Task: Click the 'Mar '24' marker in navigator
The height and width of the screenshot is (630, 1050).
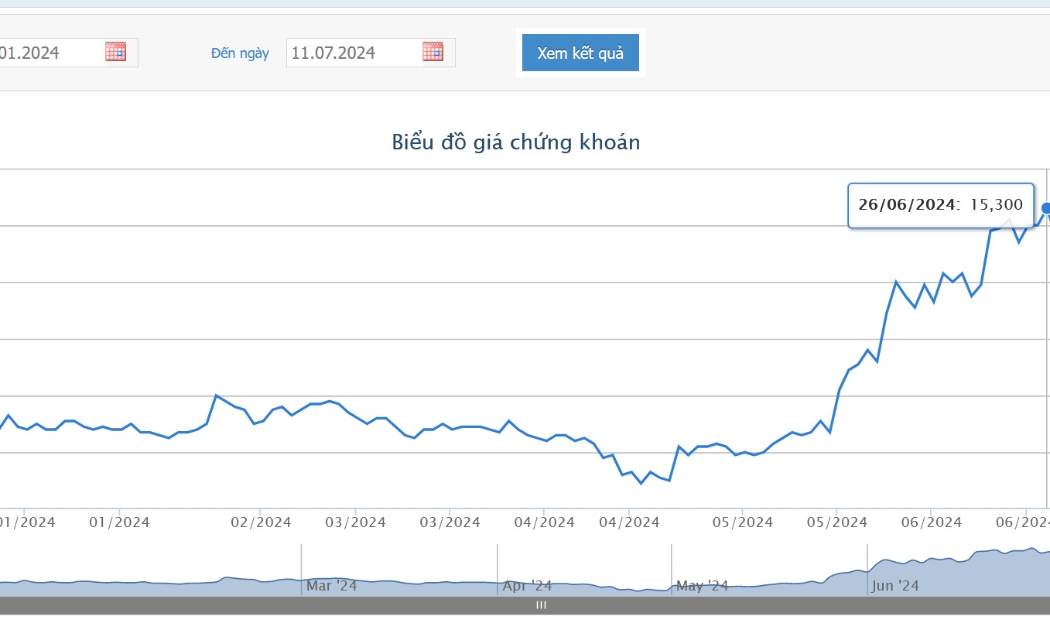Action: pos(331,586)
